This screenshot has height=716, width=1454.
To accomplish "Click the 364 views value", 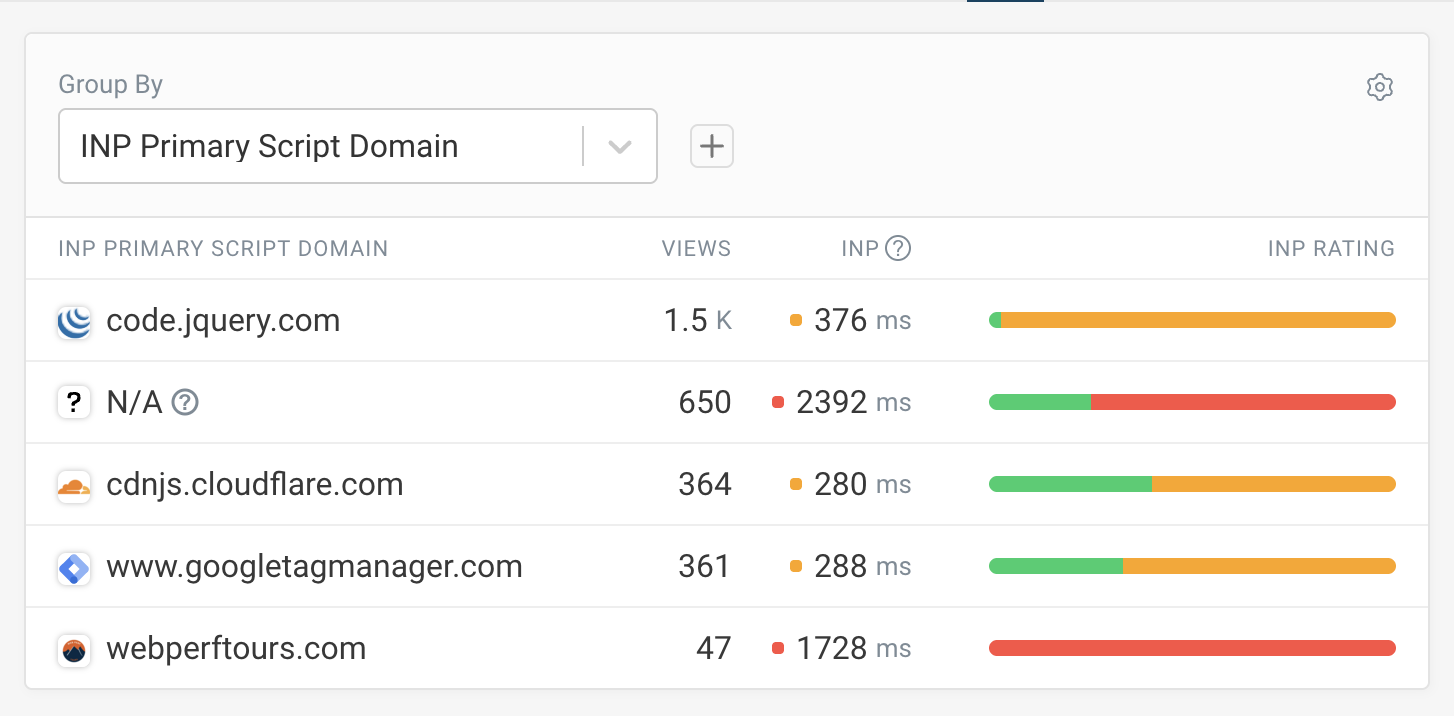I will 705,484.
